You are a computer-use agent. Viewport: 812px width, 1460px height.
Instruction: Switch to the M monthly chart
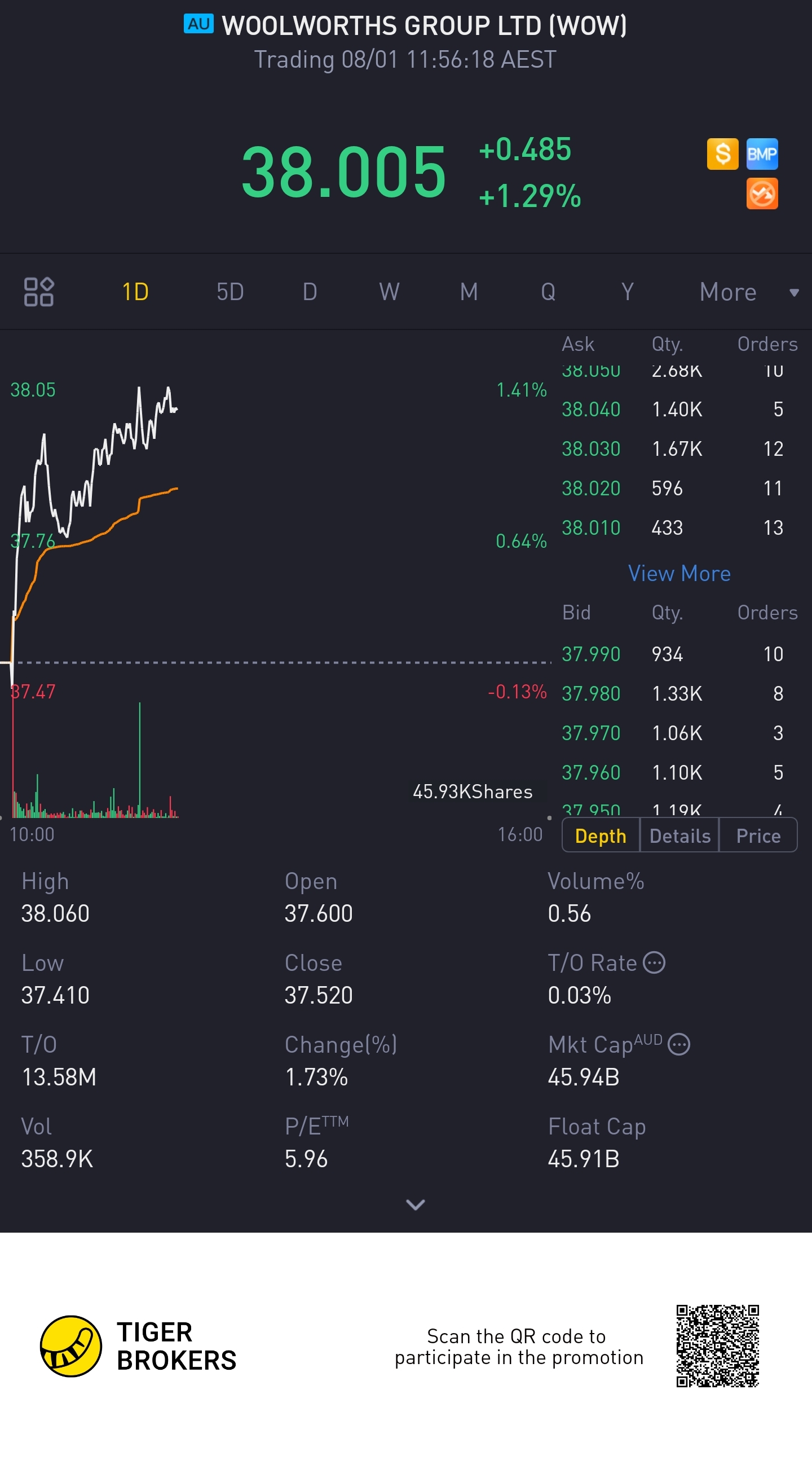click(x=469, y=292)
